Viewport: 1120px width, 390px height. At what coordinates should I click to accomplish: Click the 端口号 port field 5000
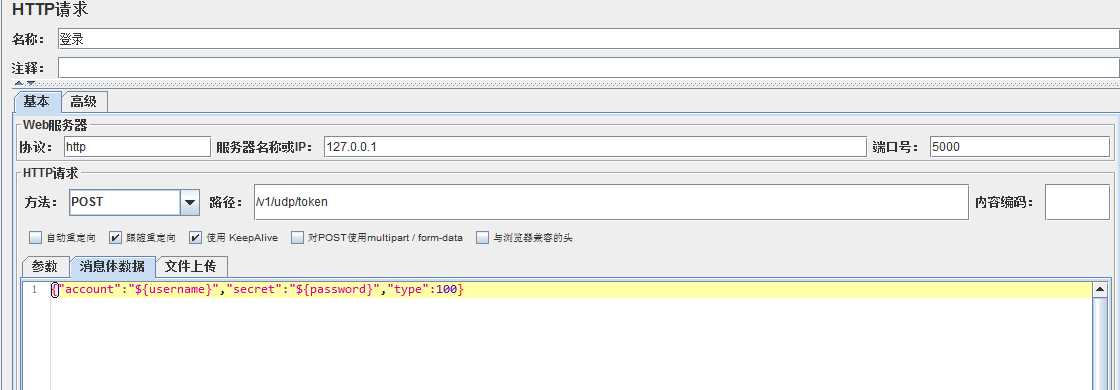coord(1020,147)
